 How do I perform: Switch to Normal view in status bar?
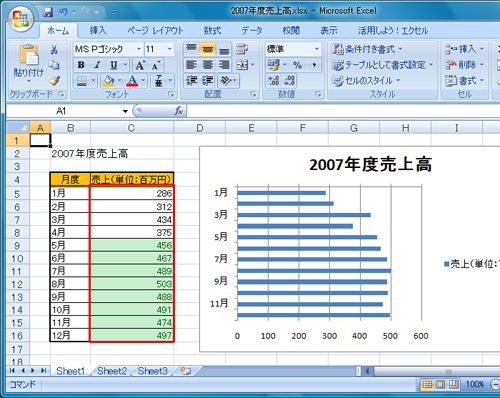point(427,385)
